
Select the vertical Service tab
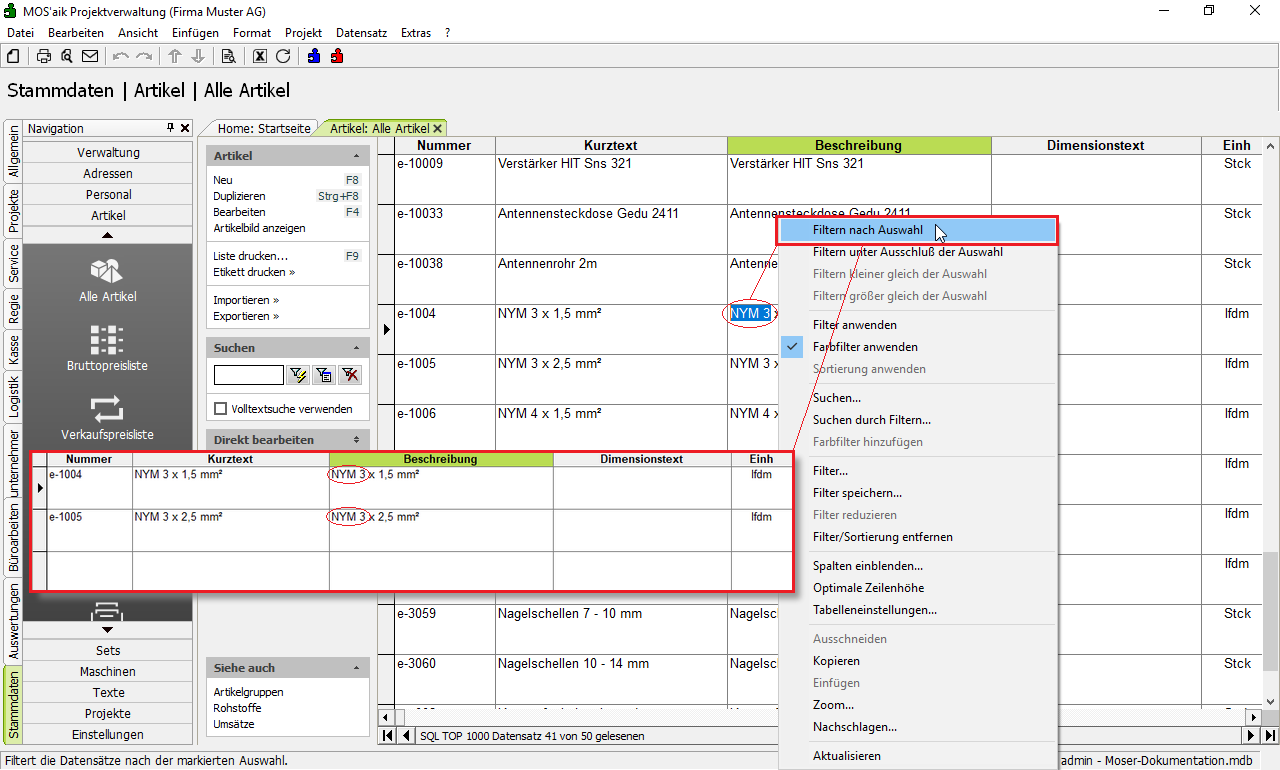tap(14, 263)
